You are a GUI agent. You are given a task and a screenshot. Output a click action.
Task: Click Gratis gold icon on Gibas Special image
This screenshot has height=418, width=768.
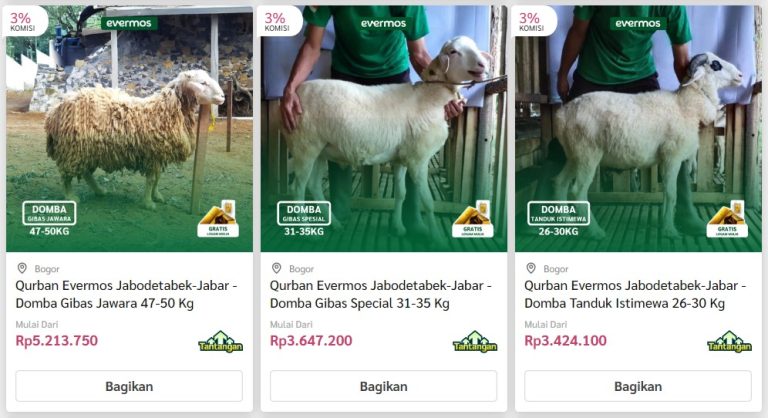473,219
